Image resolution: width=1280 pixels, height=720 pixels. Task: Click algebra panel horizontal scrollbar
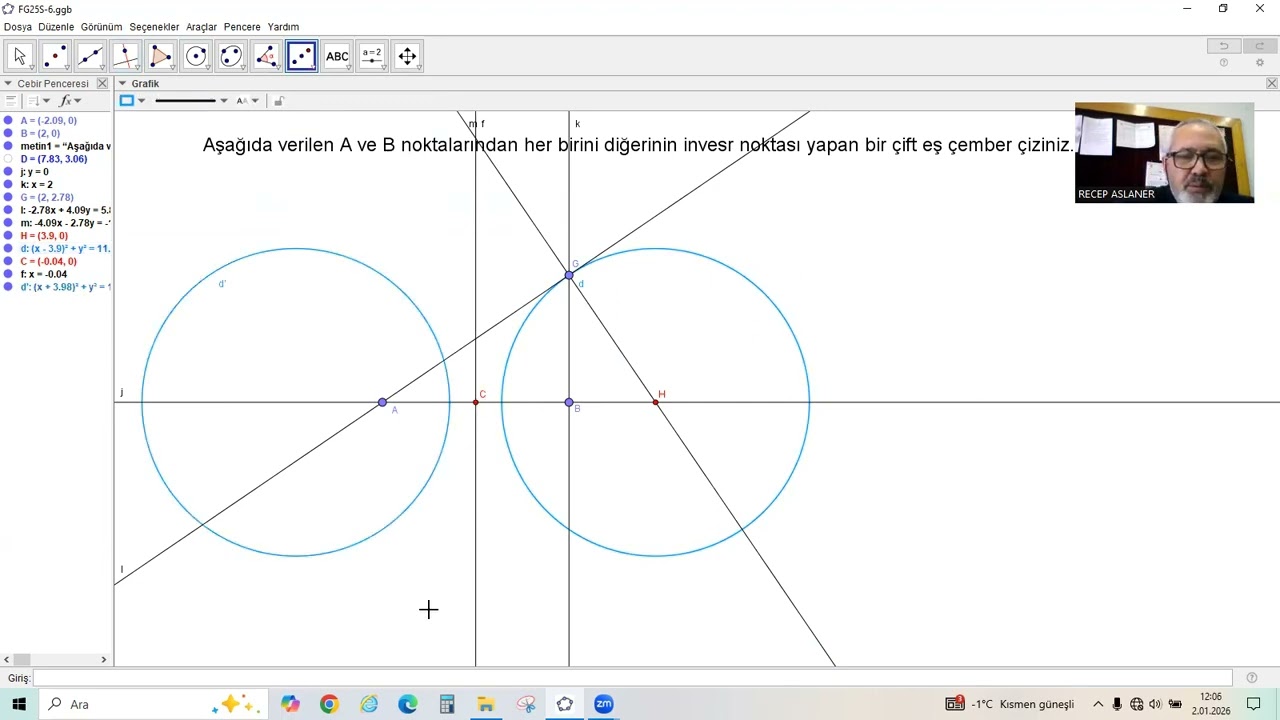pyautogui.click(x=55, y=660)
